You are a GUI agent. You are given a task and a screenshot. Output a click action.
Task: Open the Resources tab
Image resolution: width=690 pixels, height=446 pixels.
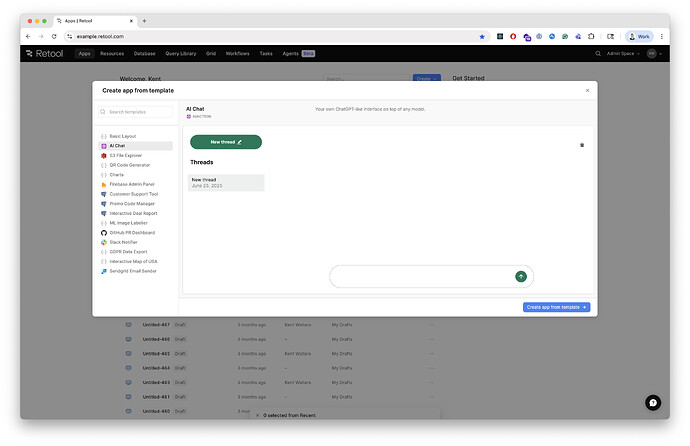(112, 54)
